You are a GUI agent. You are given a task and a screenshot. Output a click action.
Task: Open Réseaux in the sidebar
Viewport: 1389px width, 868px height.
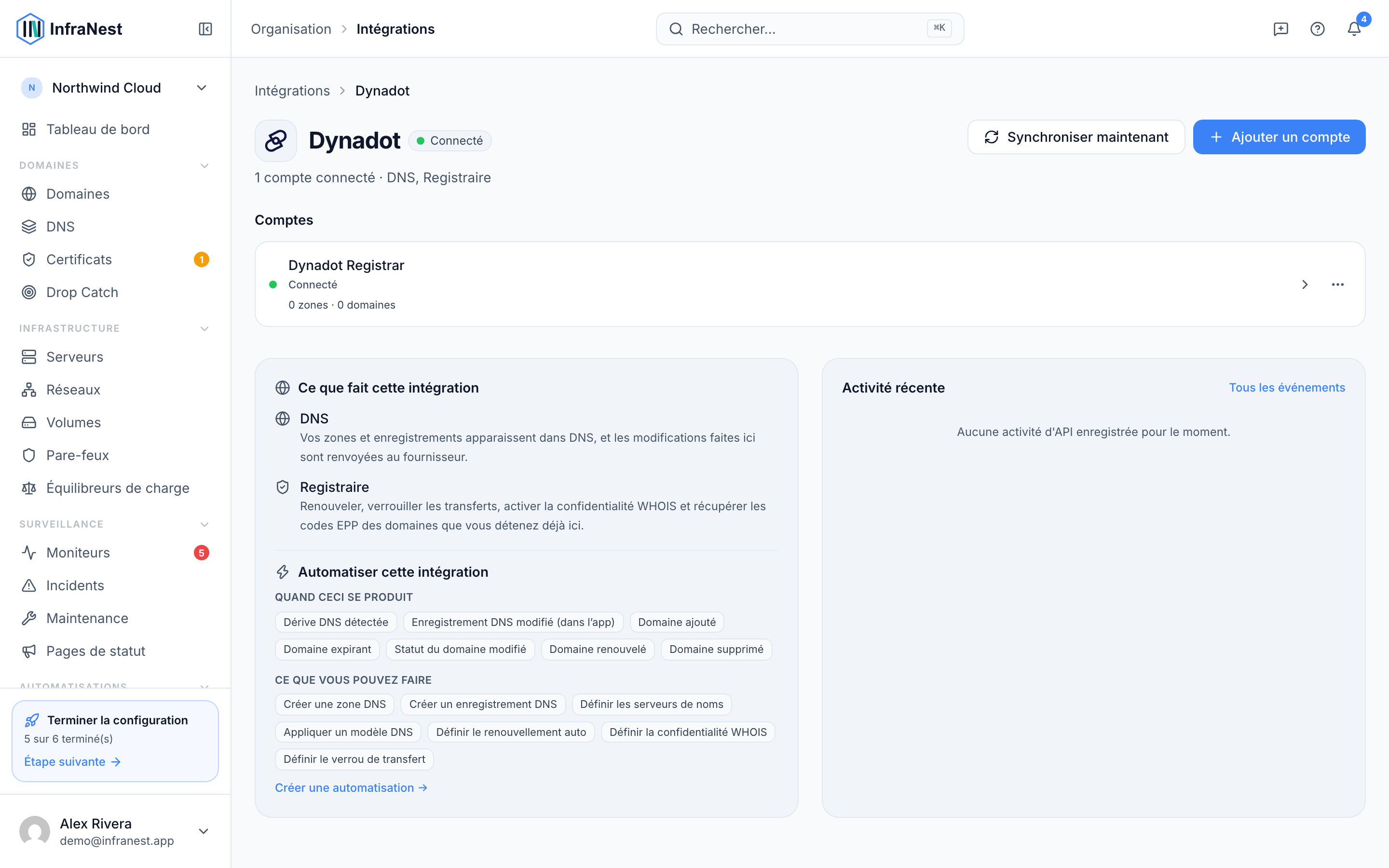[x=115, y=390]
